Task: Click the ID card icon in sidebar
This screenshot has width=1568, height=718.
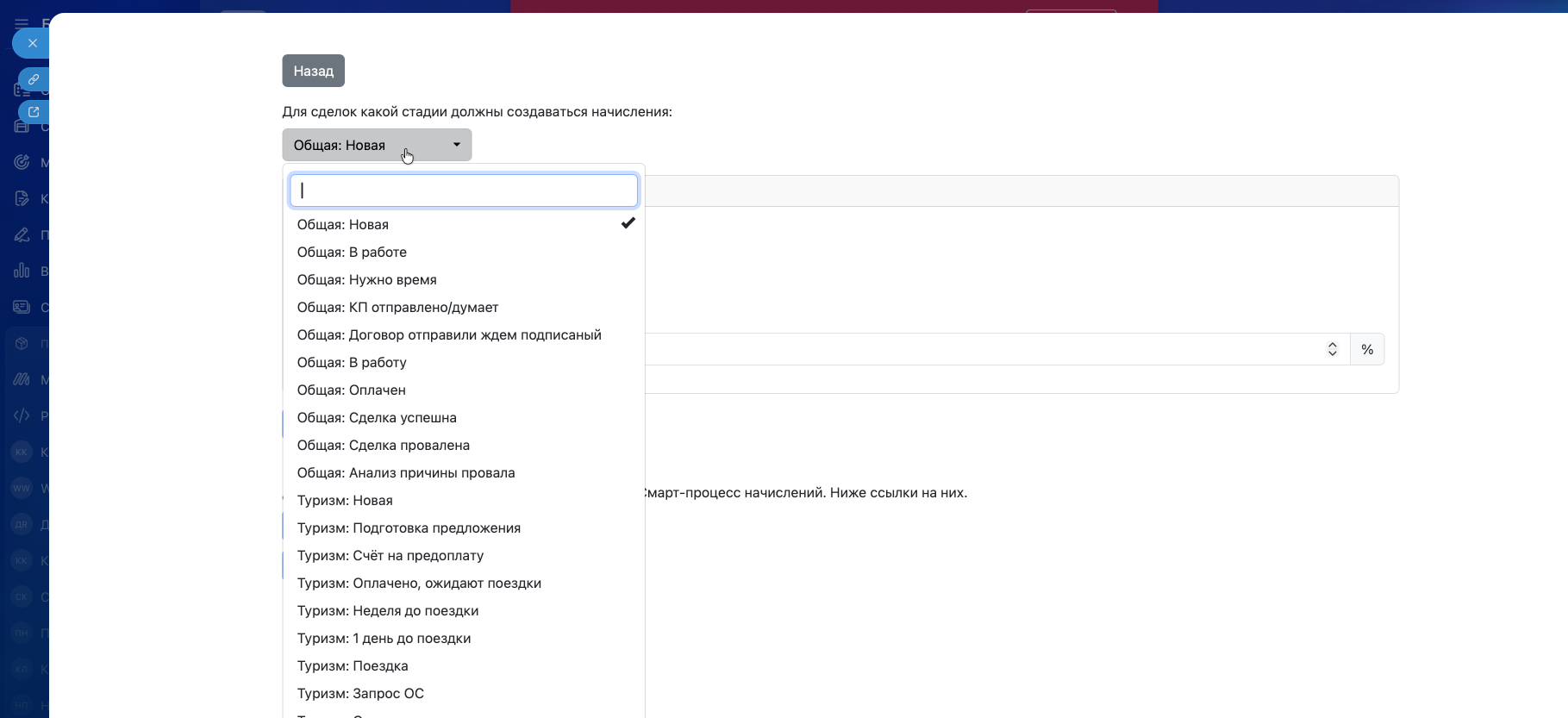Action: (x=22, y=307)
